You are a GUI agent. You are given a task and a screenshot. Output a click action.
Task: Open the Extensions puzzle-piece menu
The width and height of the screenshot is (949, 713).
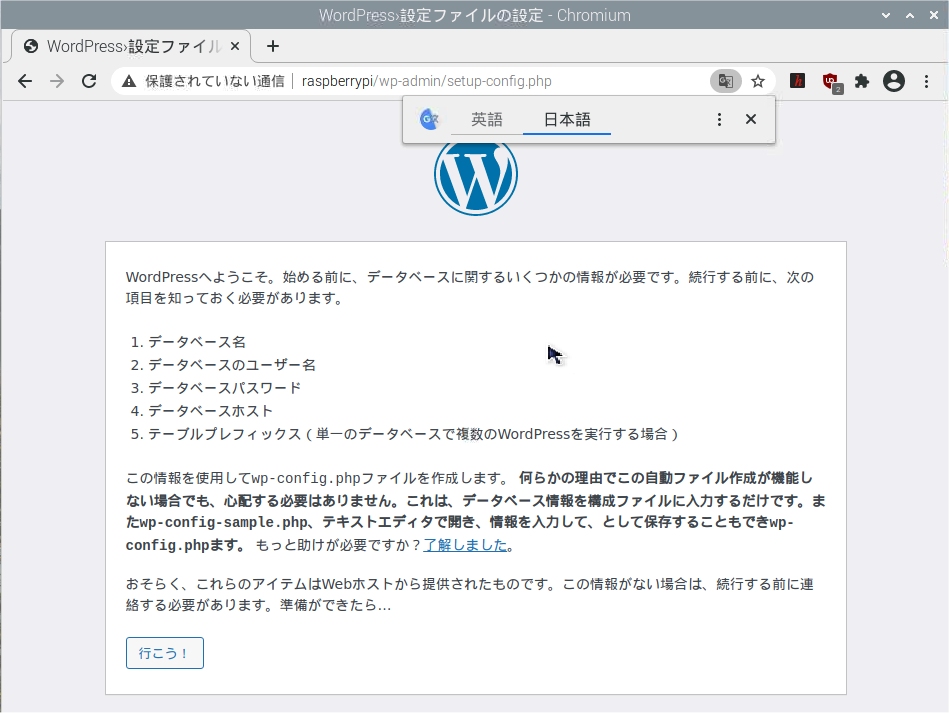pos(861,81)
